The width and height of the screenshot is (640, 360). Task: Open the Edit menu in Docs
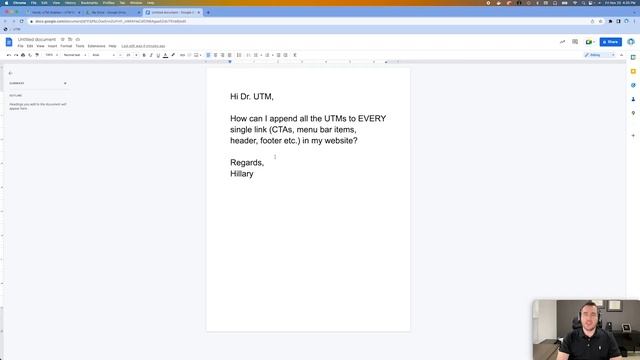point(30,46)
